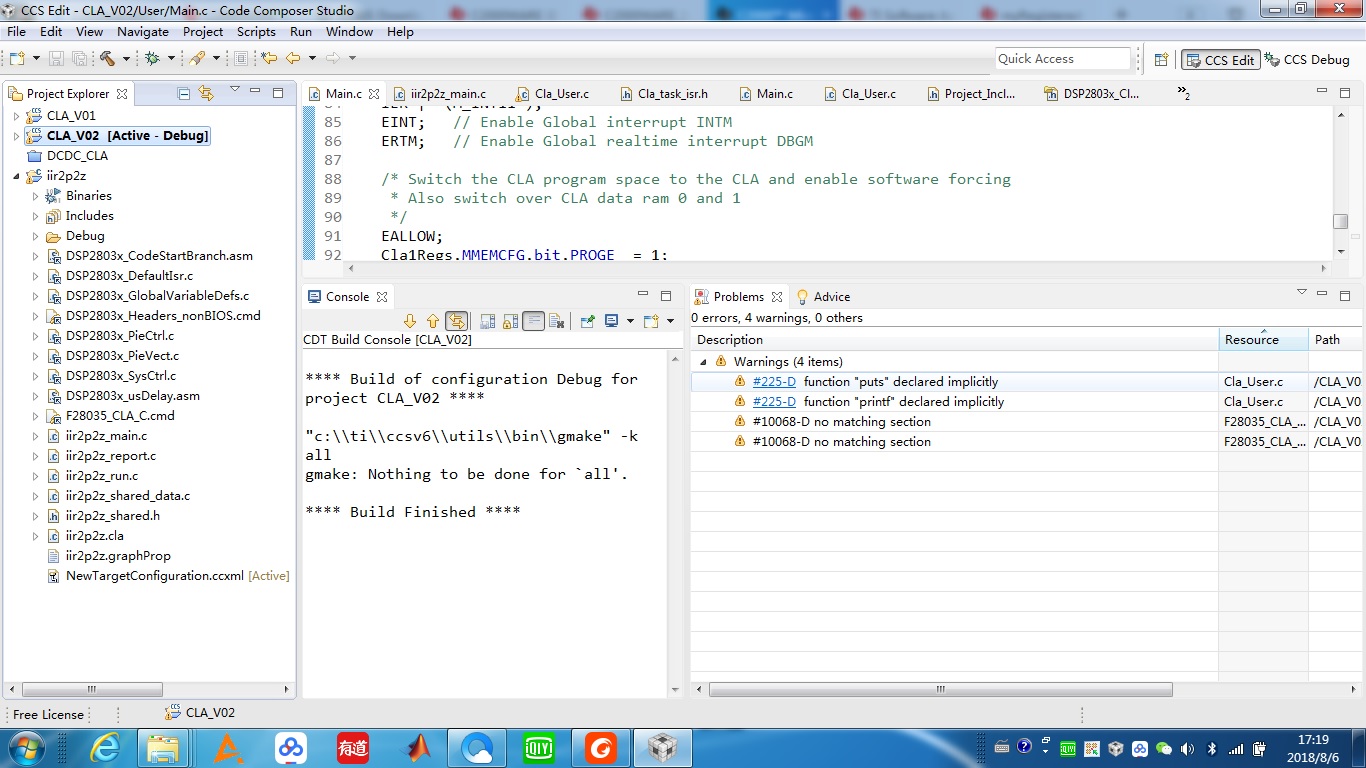Viewport: 1366px width, 768px height.
Task: Open the Navigate menu
Action: pyautogui.click(x=143, y=32)
